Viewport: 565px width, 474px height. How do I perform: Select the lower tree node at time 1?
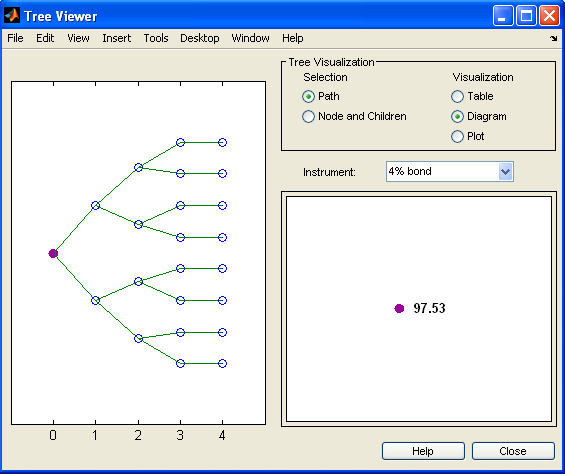tap(95, 300)
